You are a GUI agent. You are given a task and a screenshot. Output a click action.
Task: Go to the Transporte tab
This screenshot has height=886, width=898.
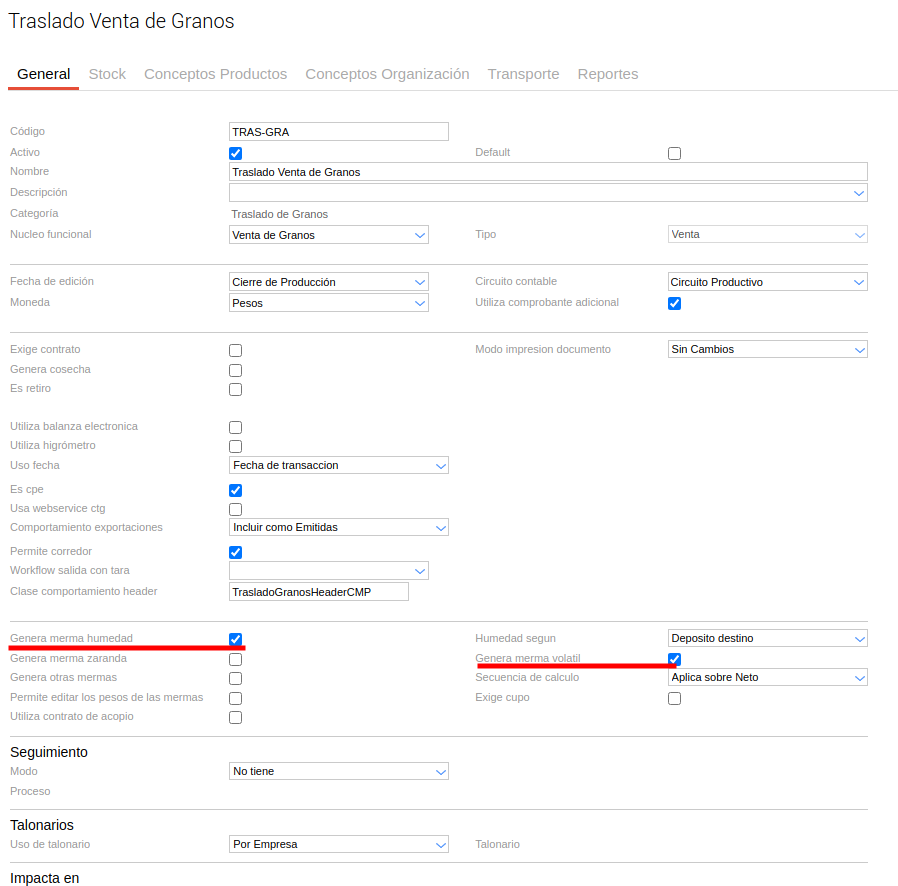tap(523, 74)
